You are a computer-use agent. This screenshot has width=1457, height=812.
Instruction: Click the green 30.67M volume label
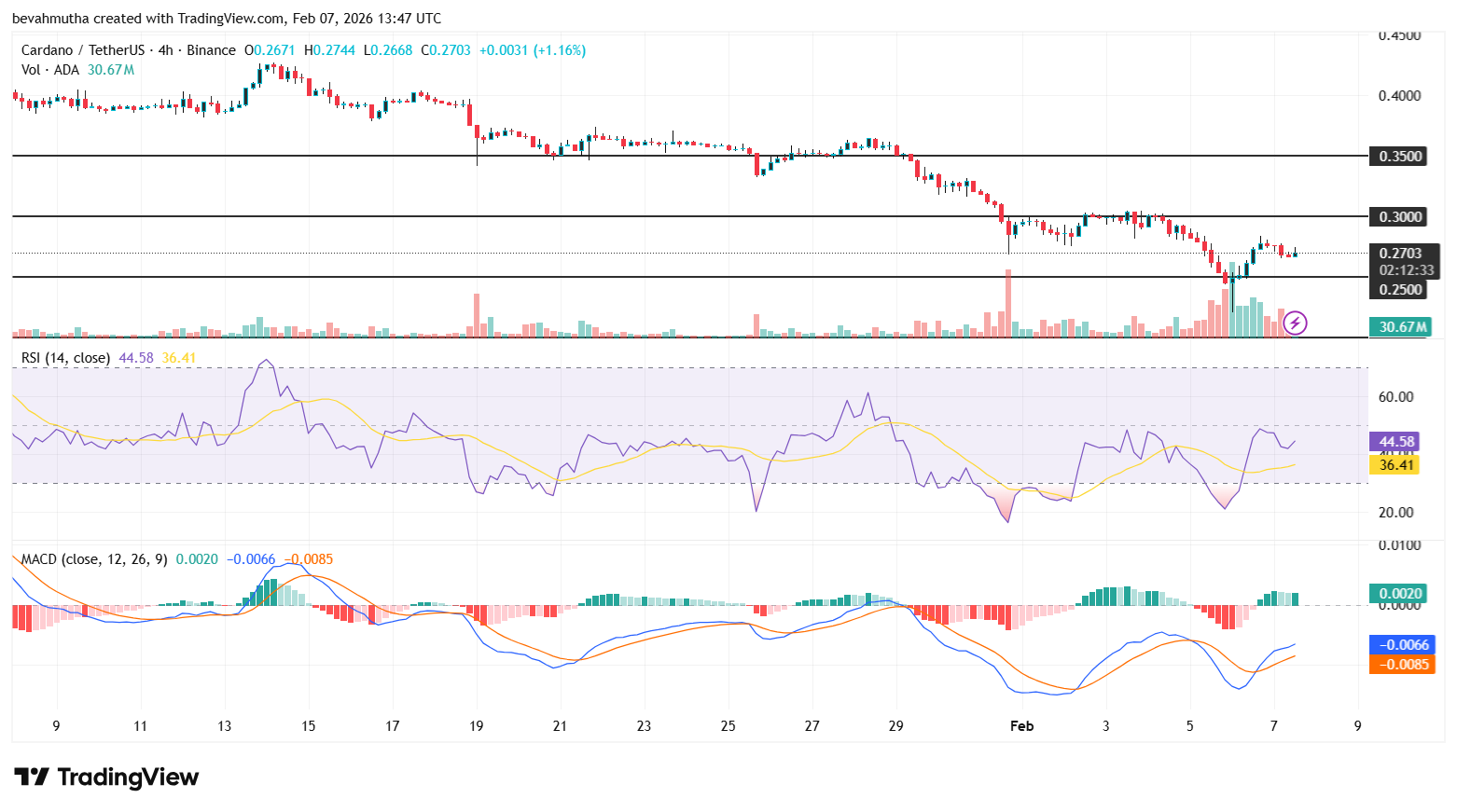(x=1400, y=326)
